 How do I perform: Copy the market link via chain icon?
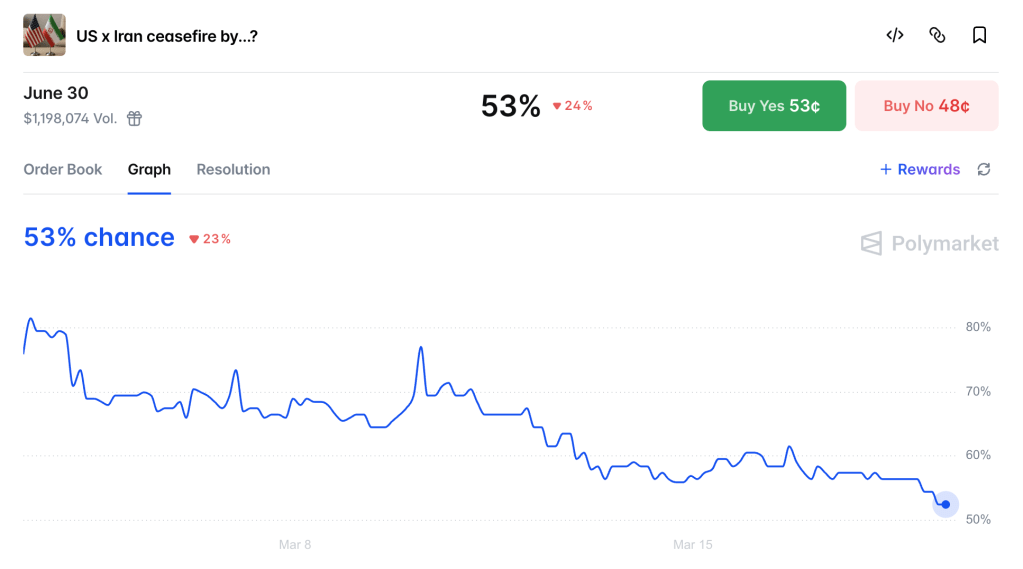(x=937, y=35)
